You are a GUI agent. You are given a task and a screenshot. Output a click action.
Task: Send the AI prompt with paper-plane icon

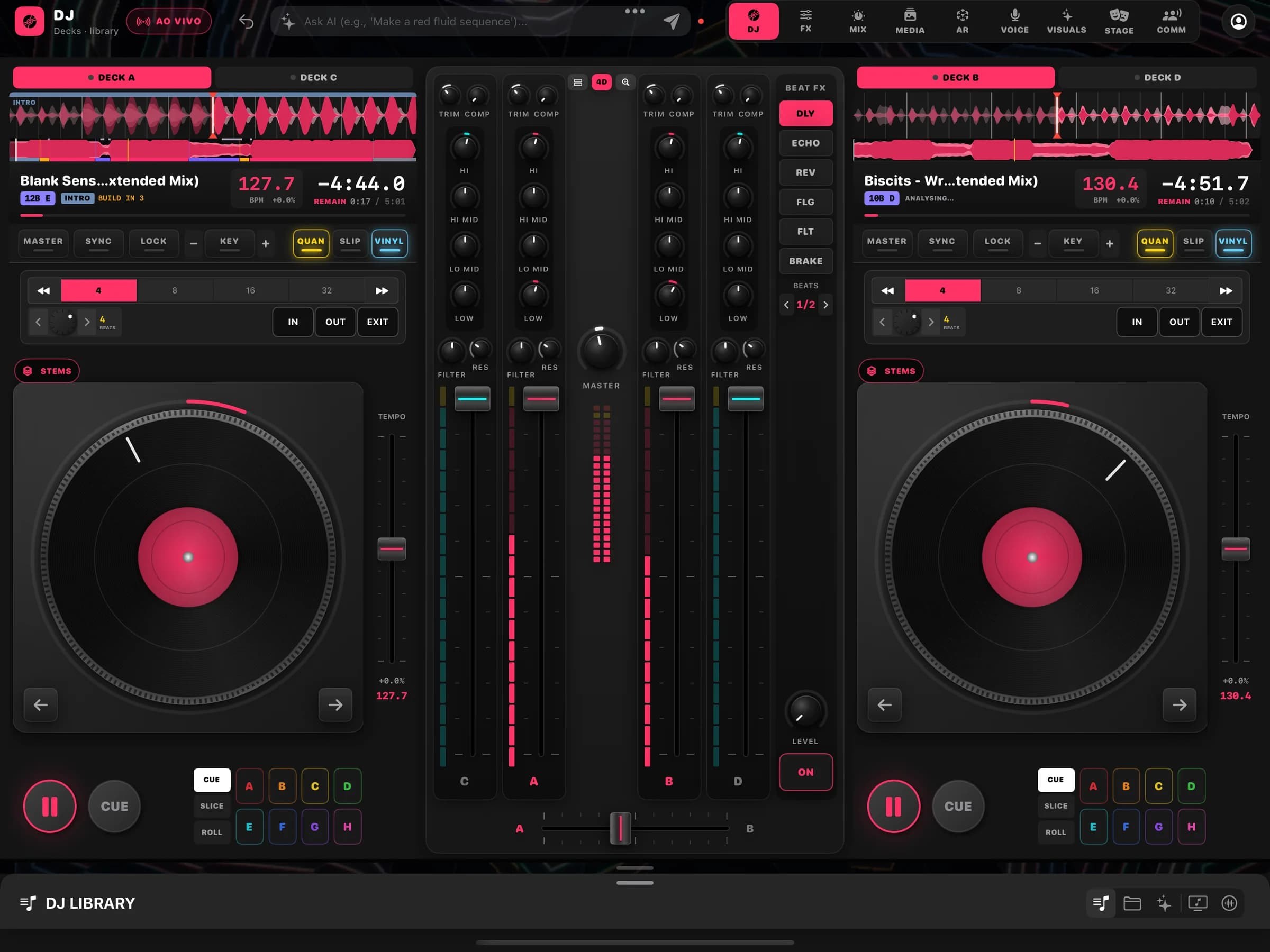coord(671,21)
